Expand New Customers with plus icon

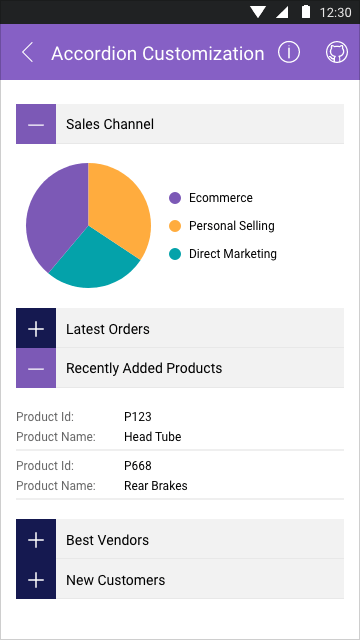[x=36, y=580]
